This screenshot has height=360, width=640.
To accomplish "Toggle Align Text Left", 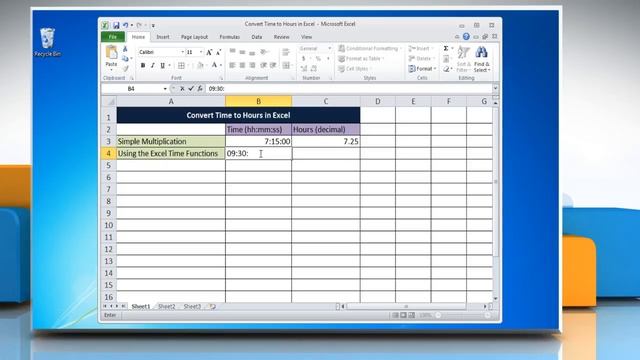I will pyautogui.click(x=232, y=65).
